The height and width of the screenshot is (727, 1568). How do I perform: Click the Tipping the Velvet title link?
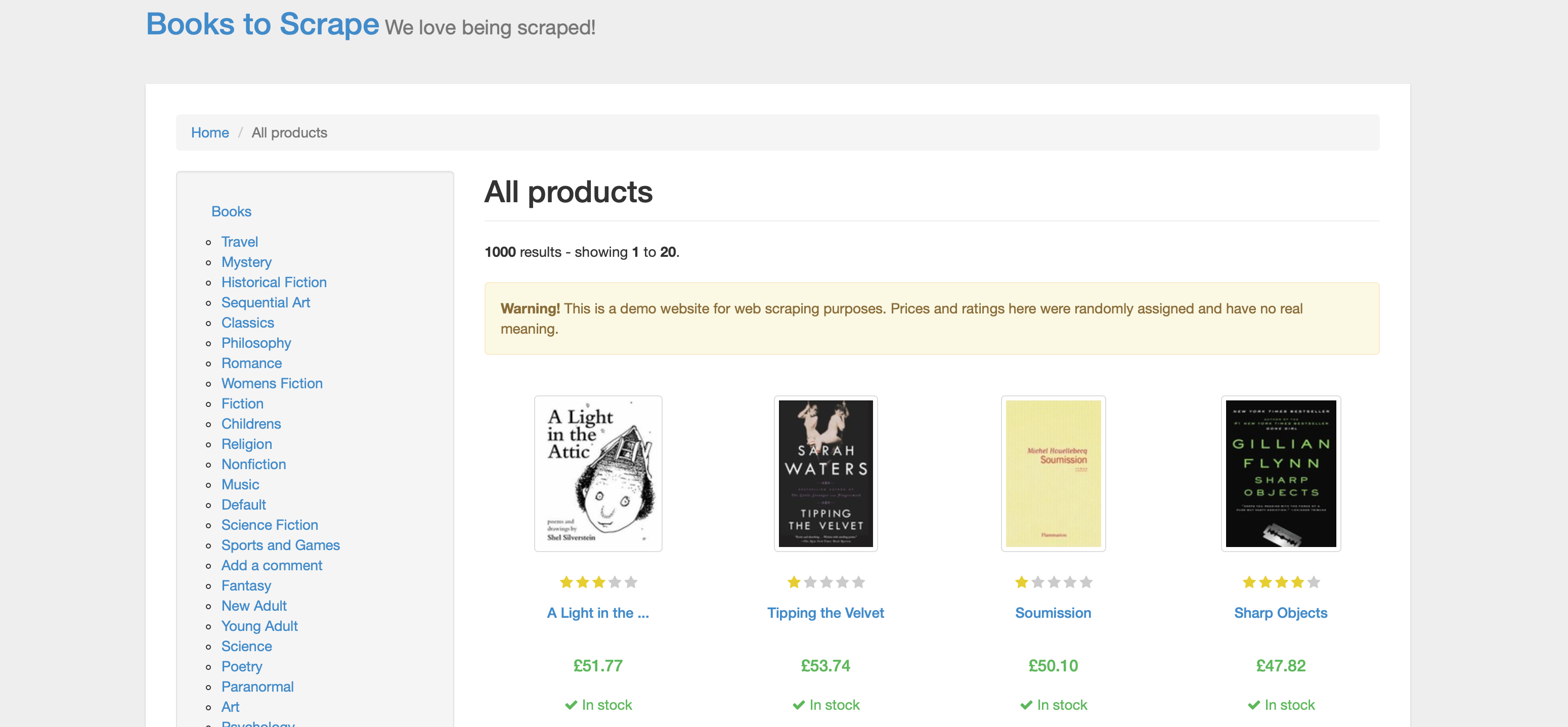(x=825, y=613)
